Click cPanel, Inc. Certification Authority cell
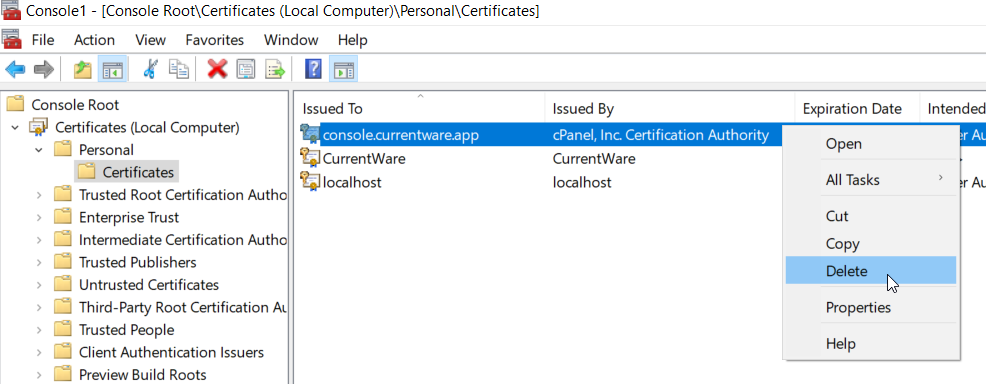986x384 pixels. pyautogui.click(x=660, y=134)
